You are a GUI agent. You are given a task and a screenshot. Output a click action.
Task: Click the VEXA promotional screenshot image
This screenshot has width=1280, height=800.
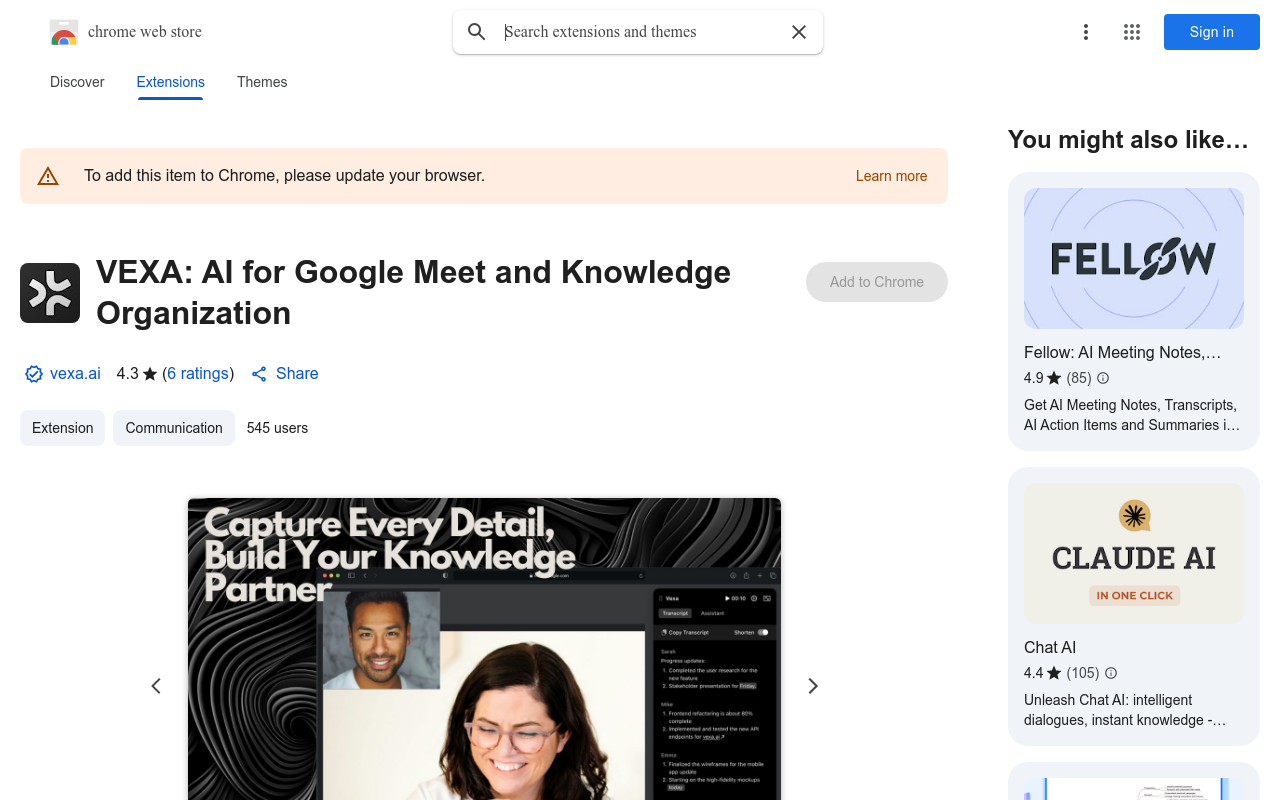click(484, 649)
